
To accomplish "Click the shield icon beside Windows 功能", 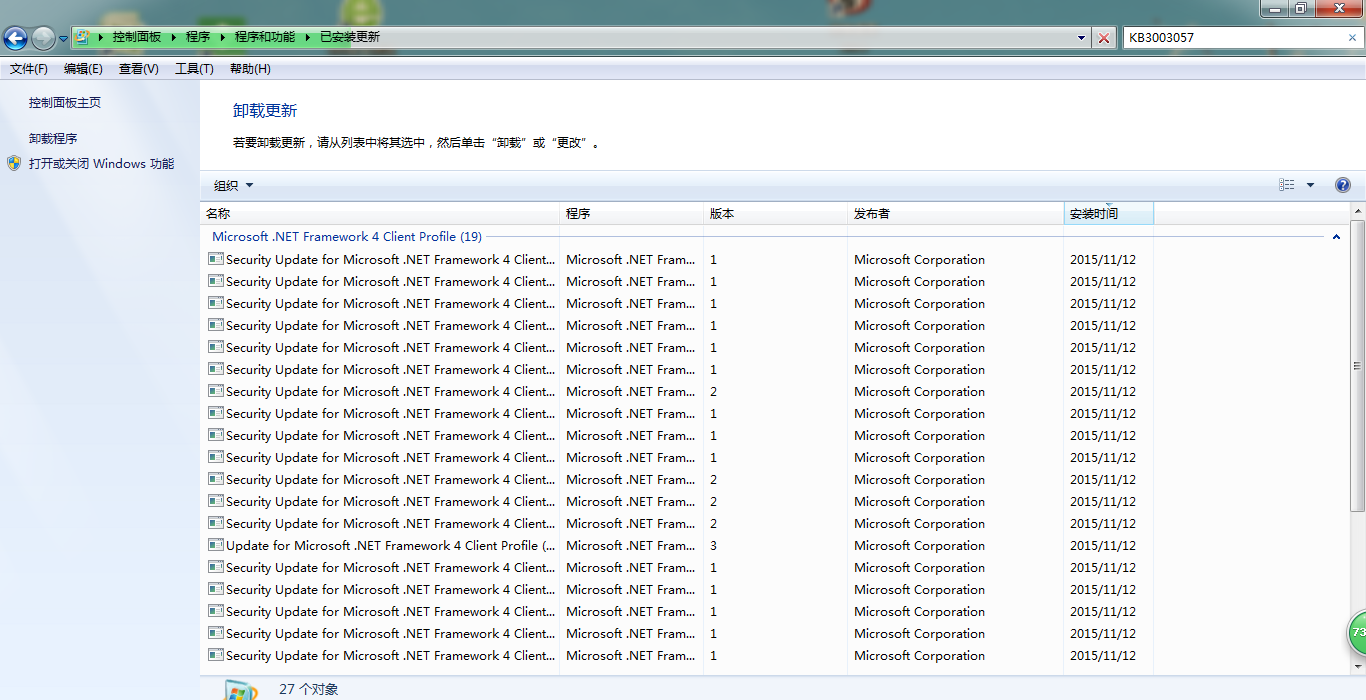I will pos(14,163).
